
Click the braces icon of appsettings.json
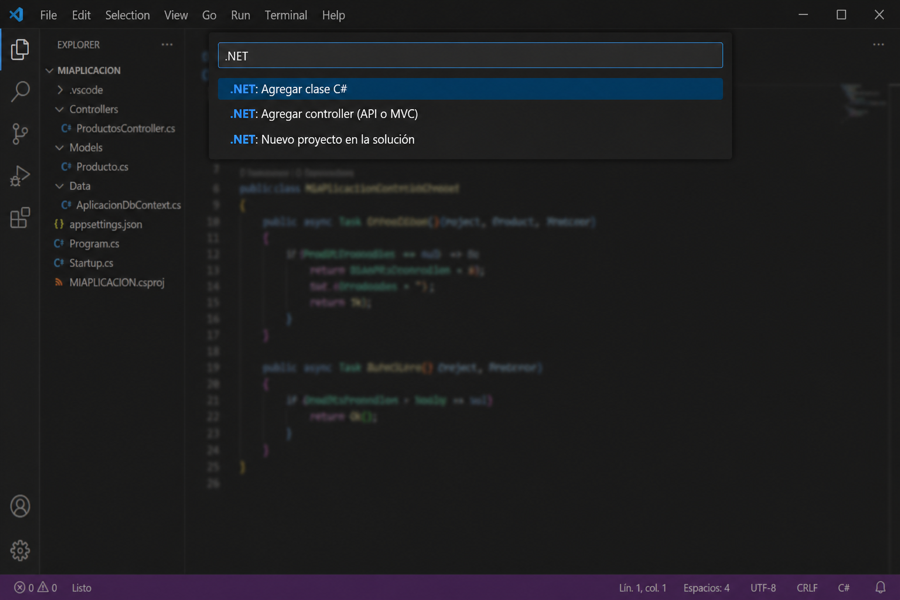[x=59, y=224]
